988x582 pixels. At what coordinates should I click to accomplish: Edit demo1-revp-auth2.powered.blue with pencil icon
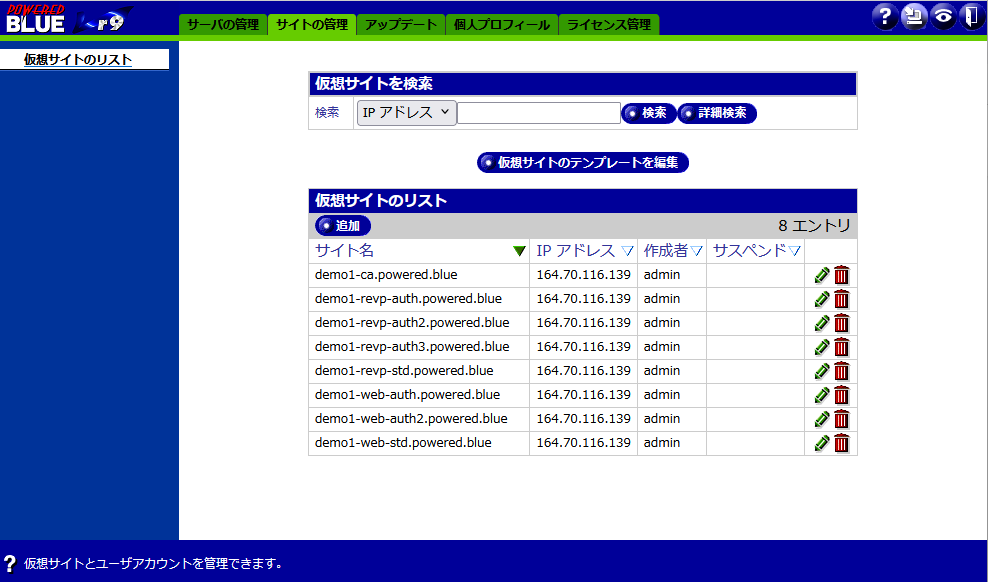point(822,323)
